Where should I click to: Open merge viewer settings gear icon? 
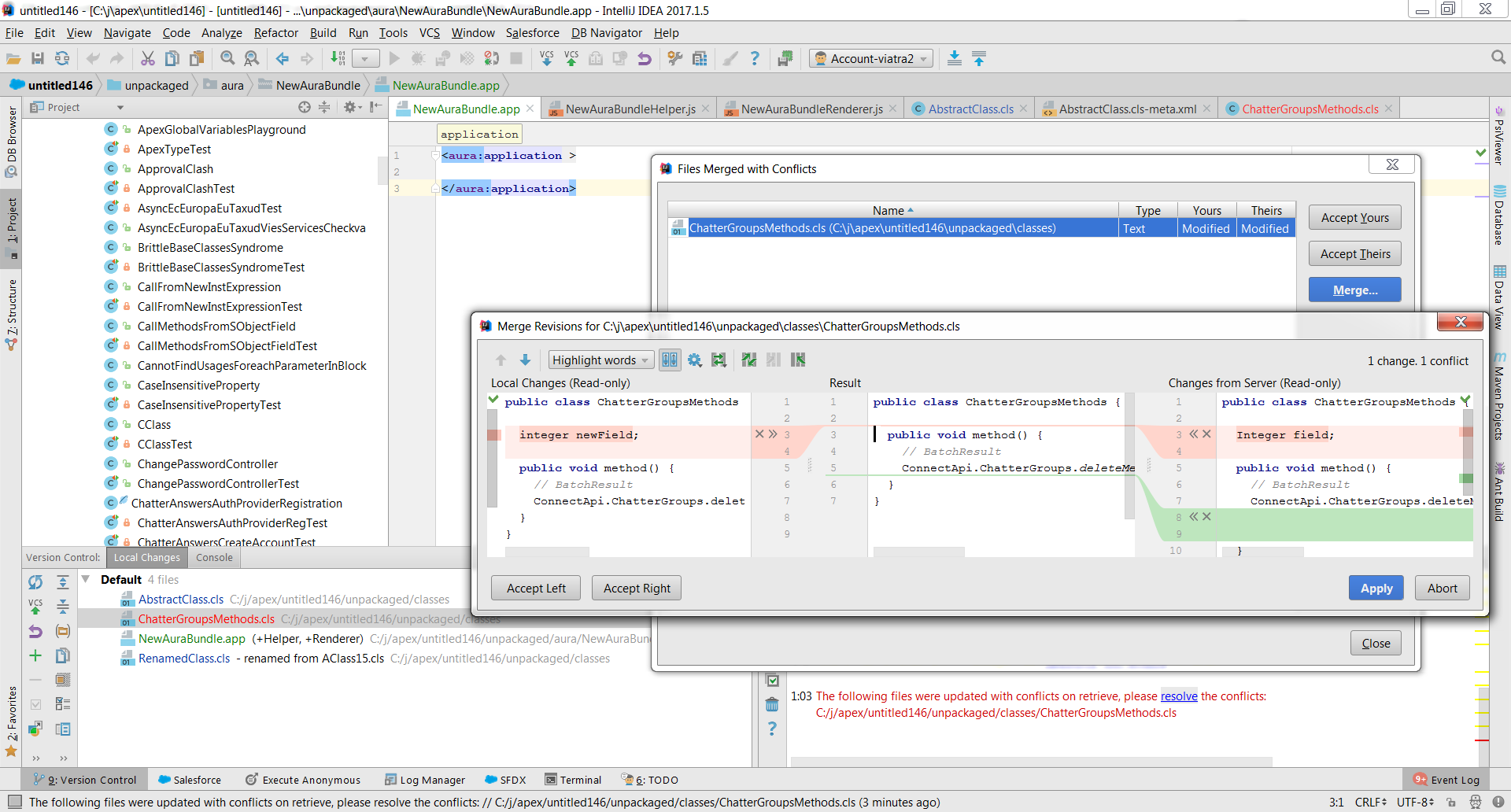coord(694,360)
